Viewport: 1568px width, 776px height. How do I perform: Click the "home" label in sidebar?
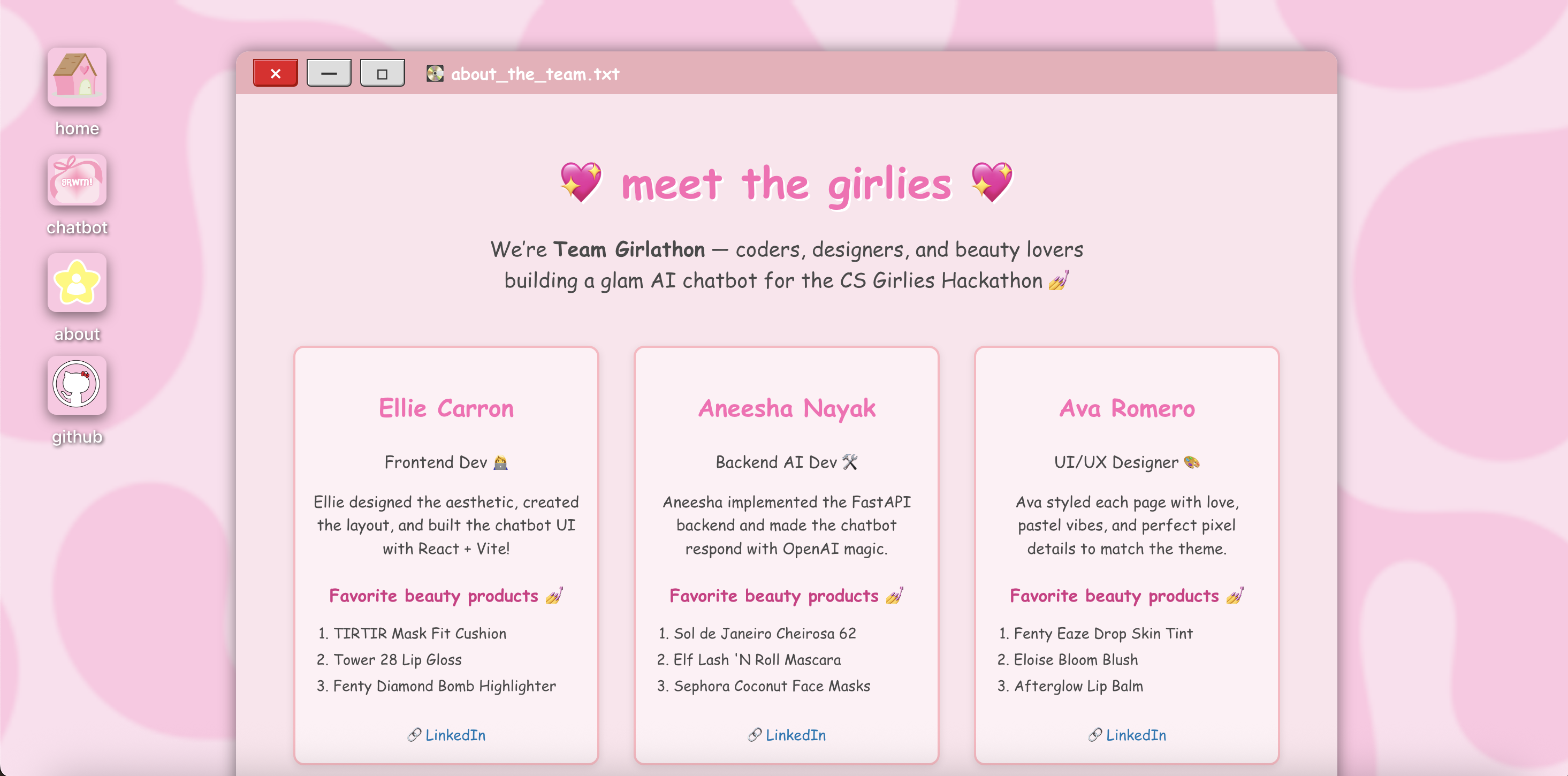(77, 128)
